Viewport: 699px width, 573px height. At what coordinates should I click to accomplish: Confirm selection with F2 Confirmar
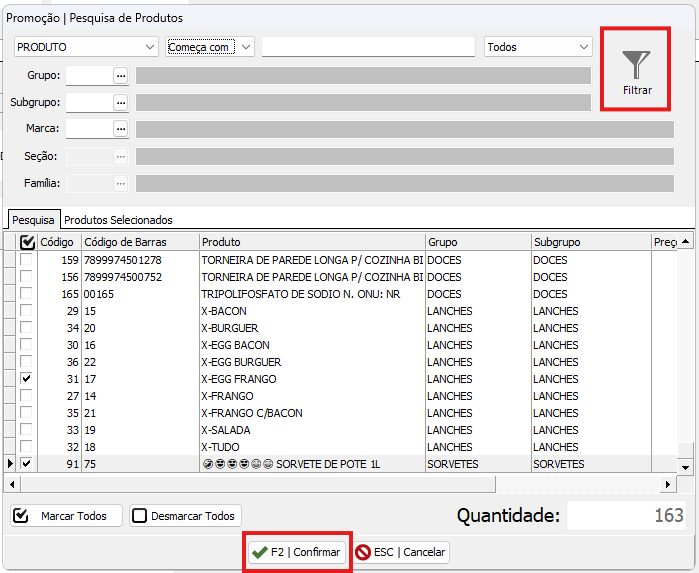click(296, 552)
